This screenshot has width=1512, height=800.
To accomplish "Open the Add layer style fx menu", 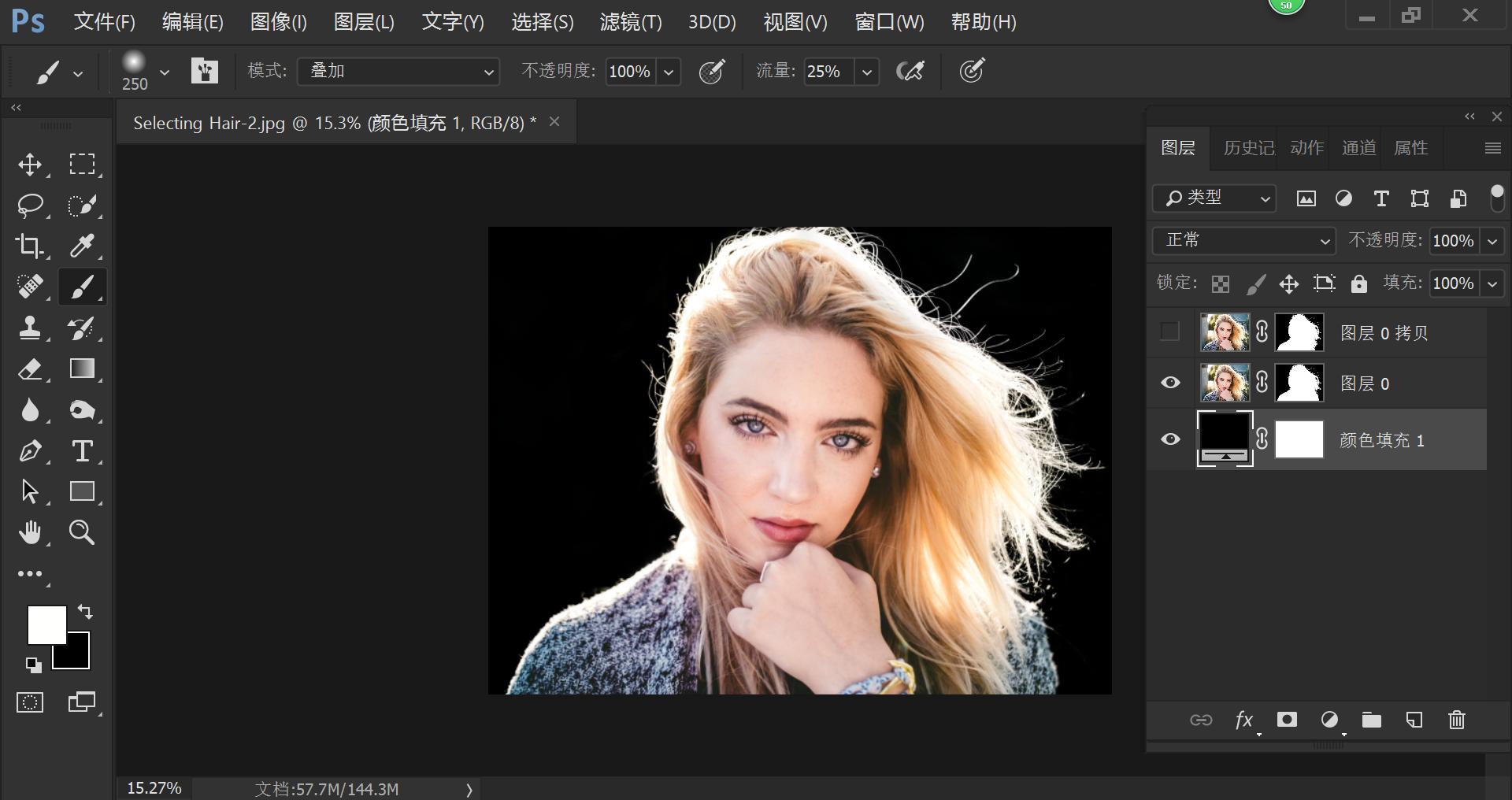I will point(1244,720).
